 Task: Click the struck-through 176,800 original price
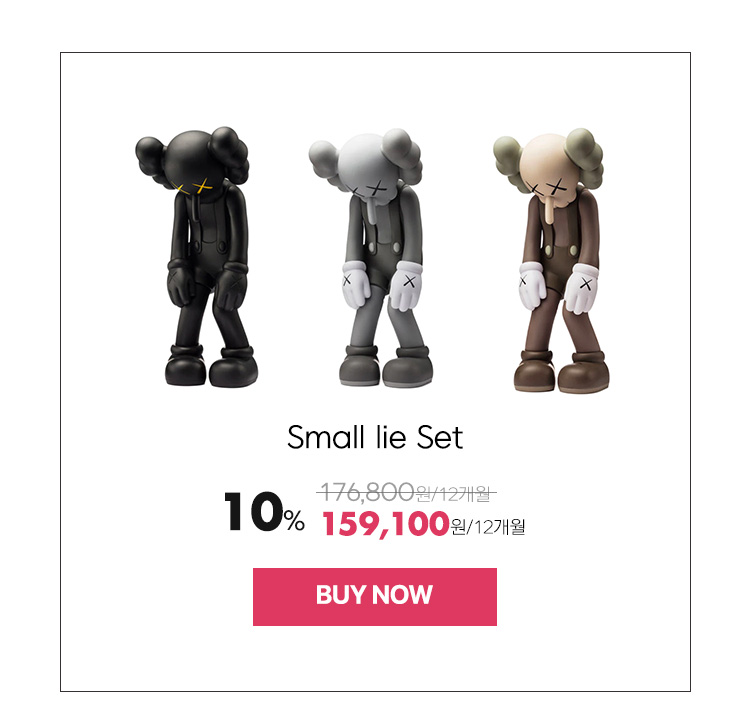367,492
